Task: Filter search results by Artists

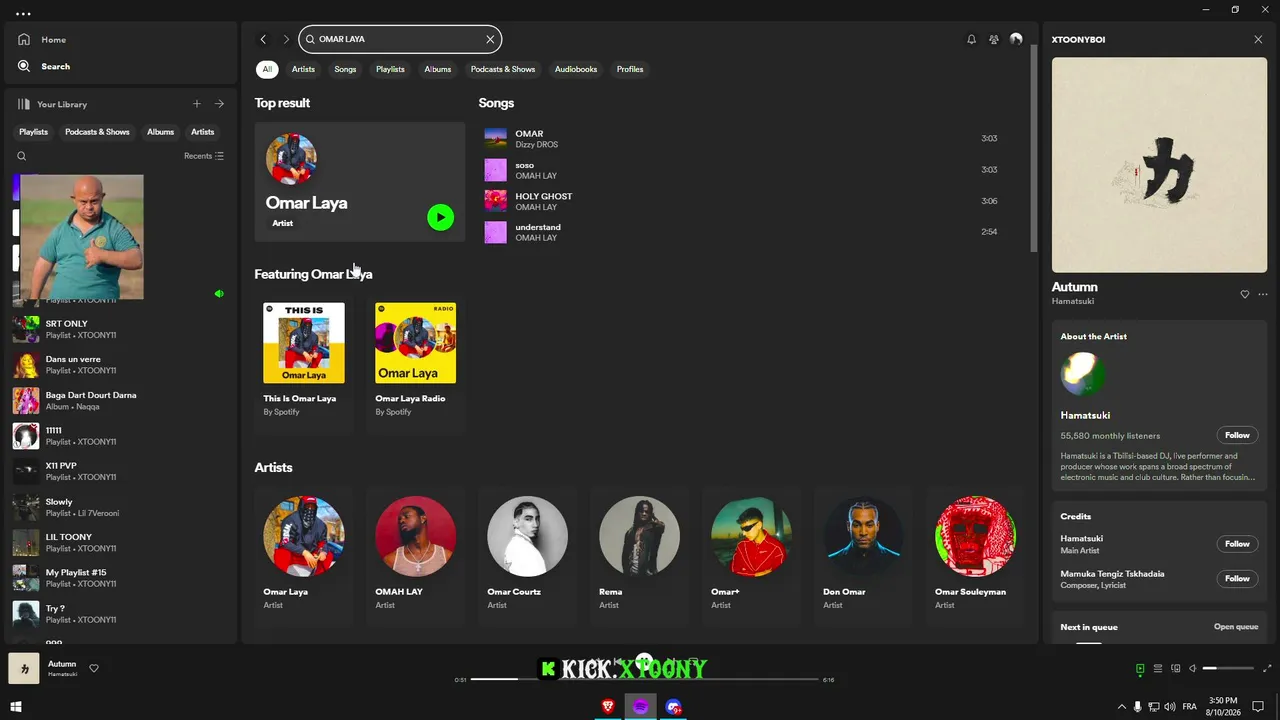Action: [303, 69]
